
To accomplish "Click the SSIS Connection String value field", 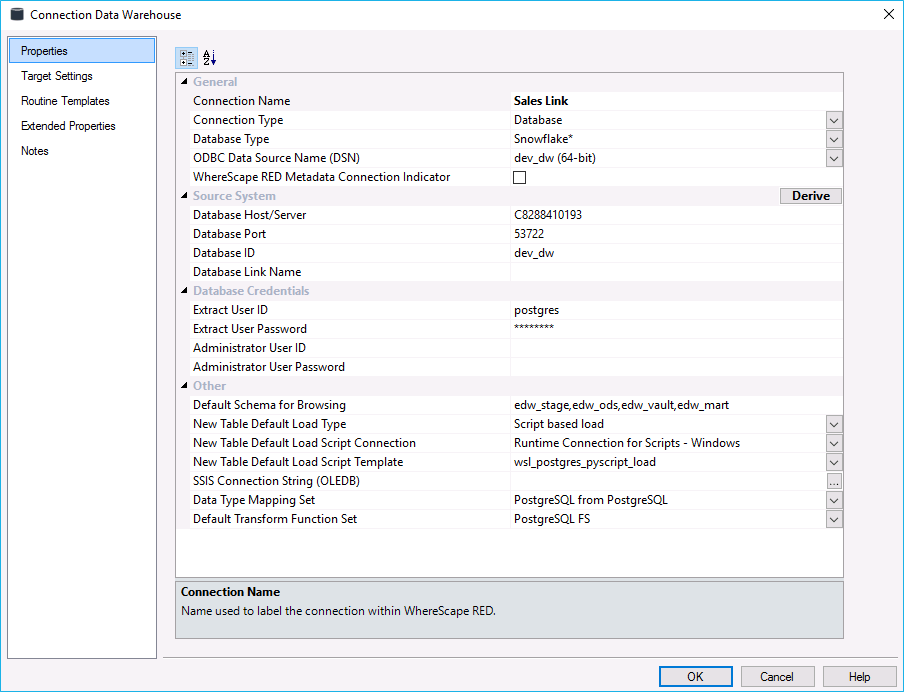I will point(668,482).
